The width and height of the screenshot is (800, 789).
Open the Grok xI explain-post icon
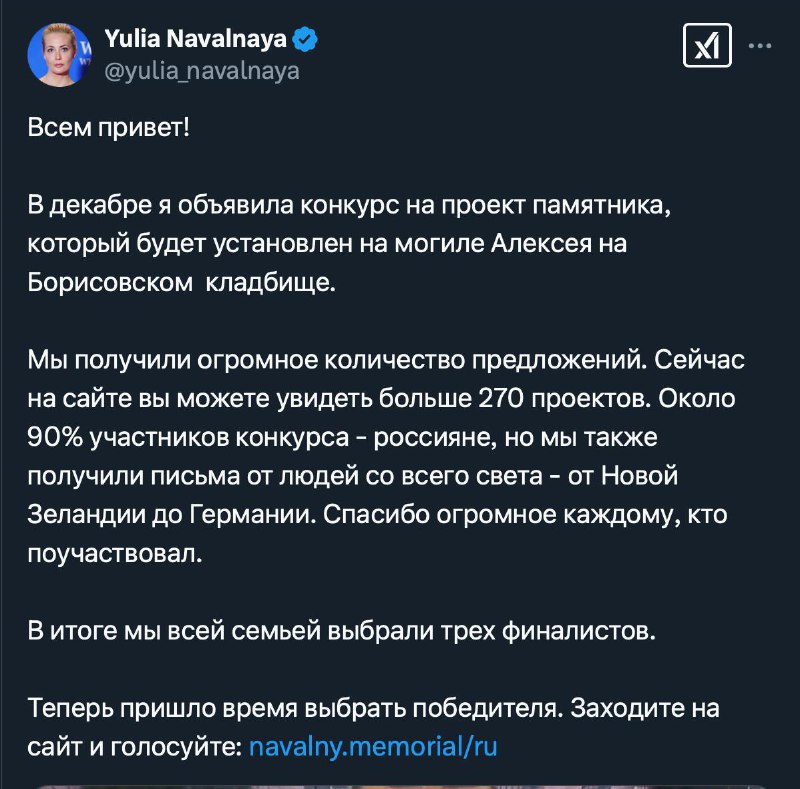[x=707, y=45]
